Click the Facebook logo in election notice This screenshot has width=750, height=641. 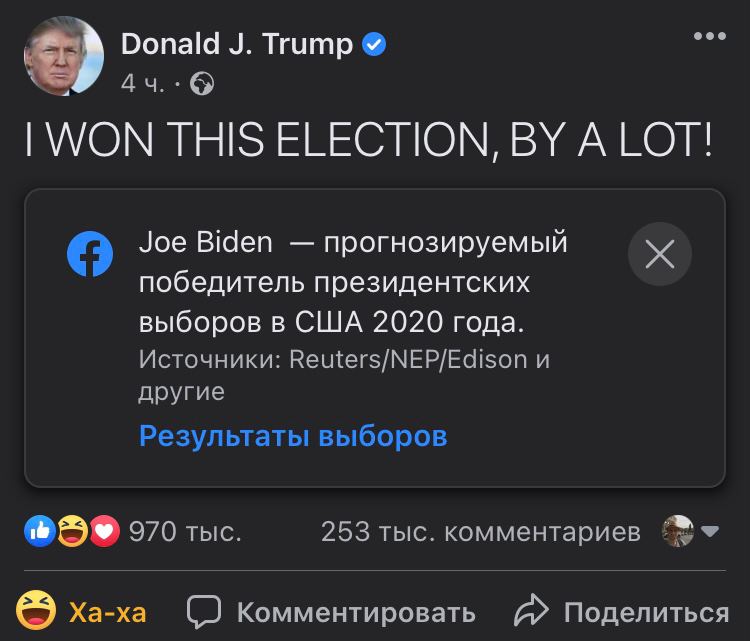[90, 254]
